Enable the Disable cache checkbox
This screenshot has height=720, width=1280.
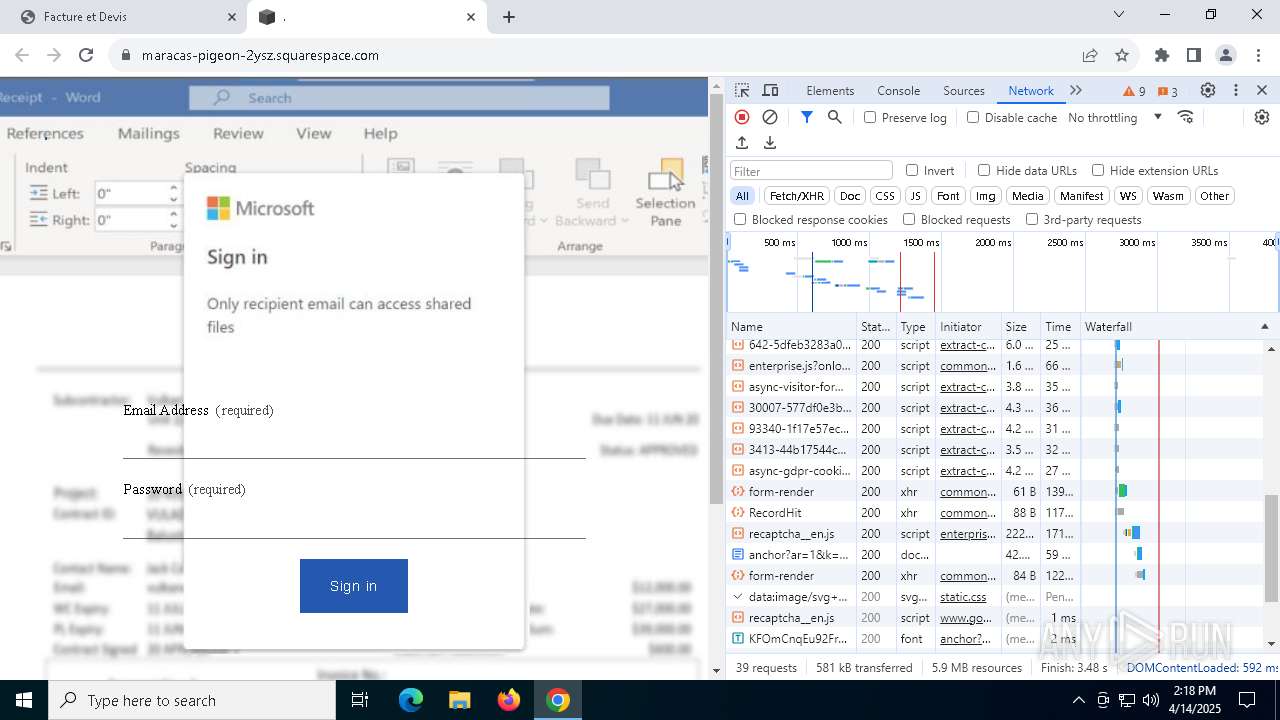(973, 117)
